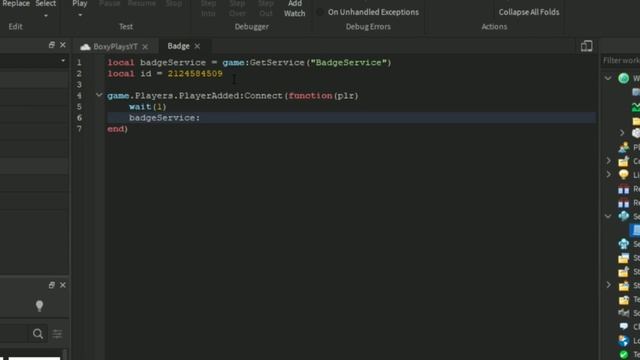Select the Lighting lightbulb icon in Explorer
Viewport: 640px width, 360px height.
pos(624,175)
